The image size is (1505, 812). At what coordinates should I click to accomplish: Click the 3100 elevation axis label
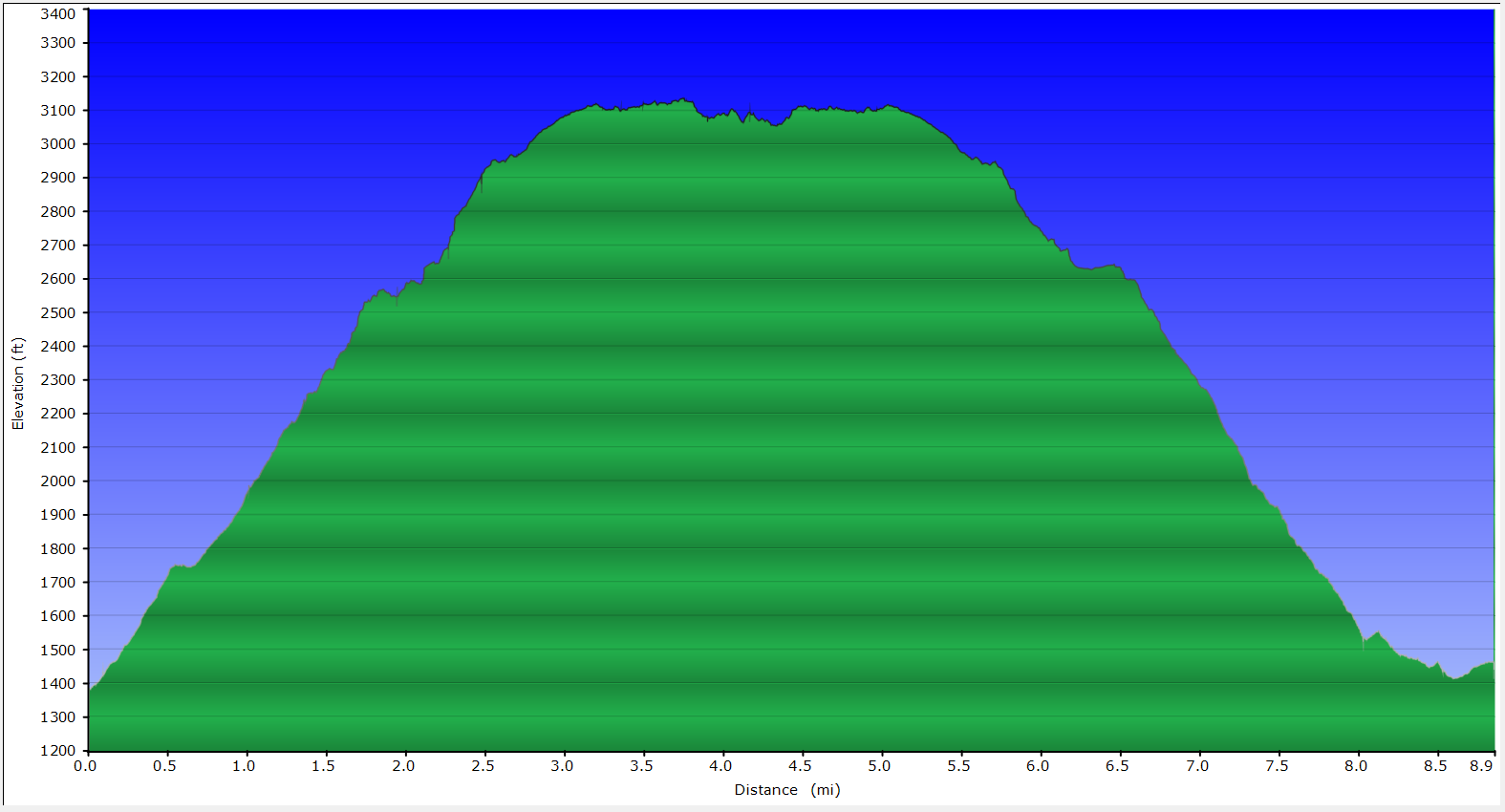coord(57,111)
